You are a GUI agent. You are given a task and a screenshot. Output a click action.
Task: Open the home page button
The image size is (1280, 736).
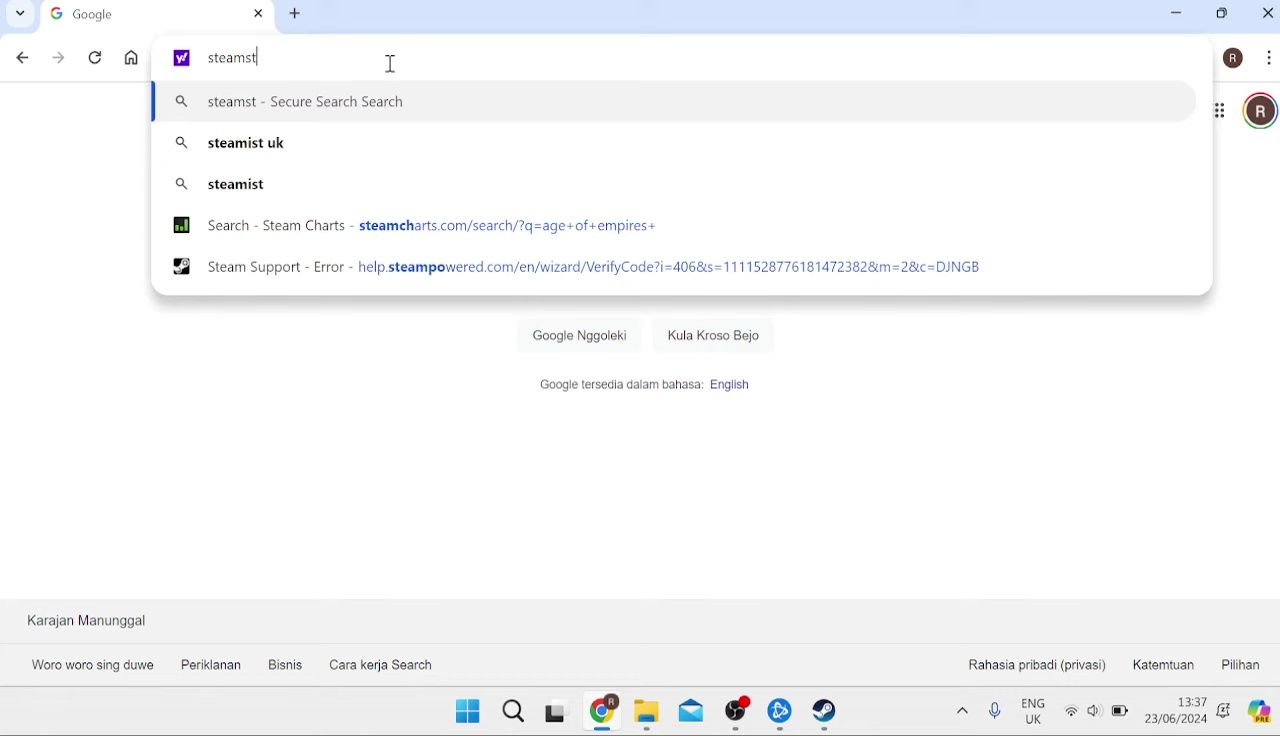[x=131, y=58]
